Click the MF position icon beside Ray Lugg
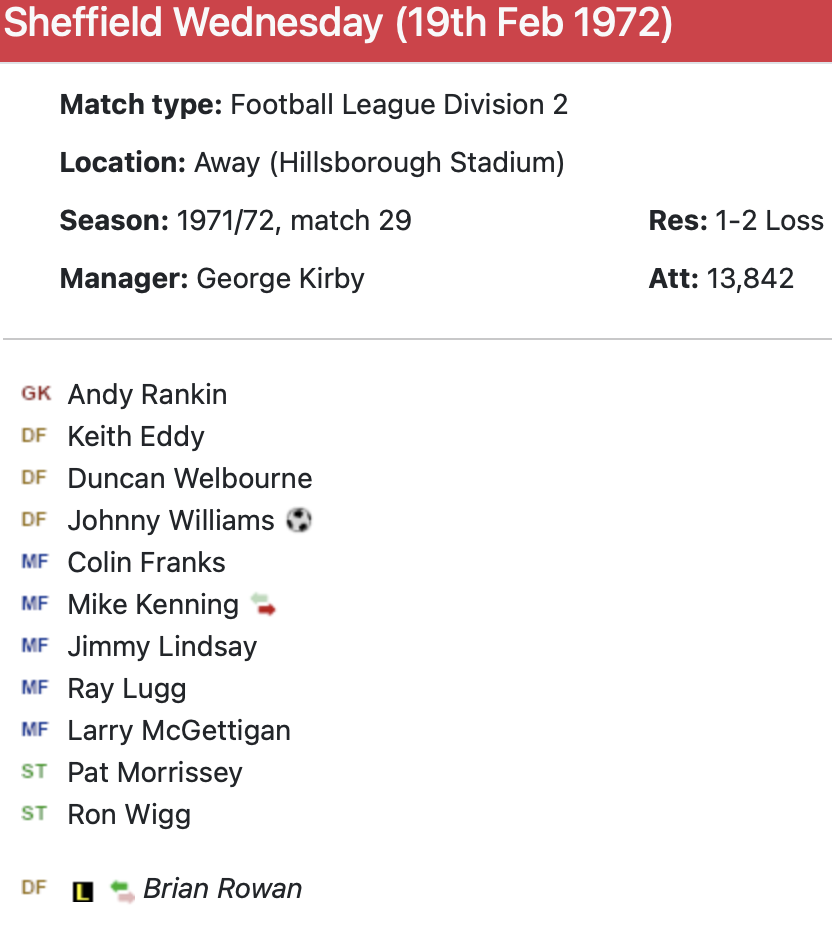Viewport: 832px width, 926px height. [x=34, y=688]
